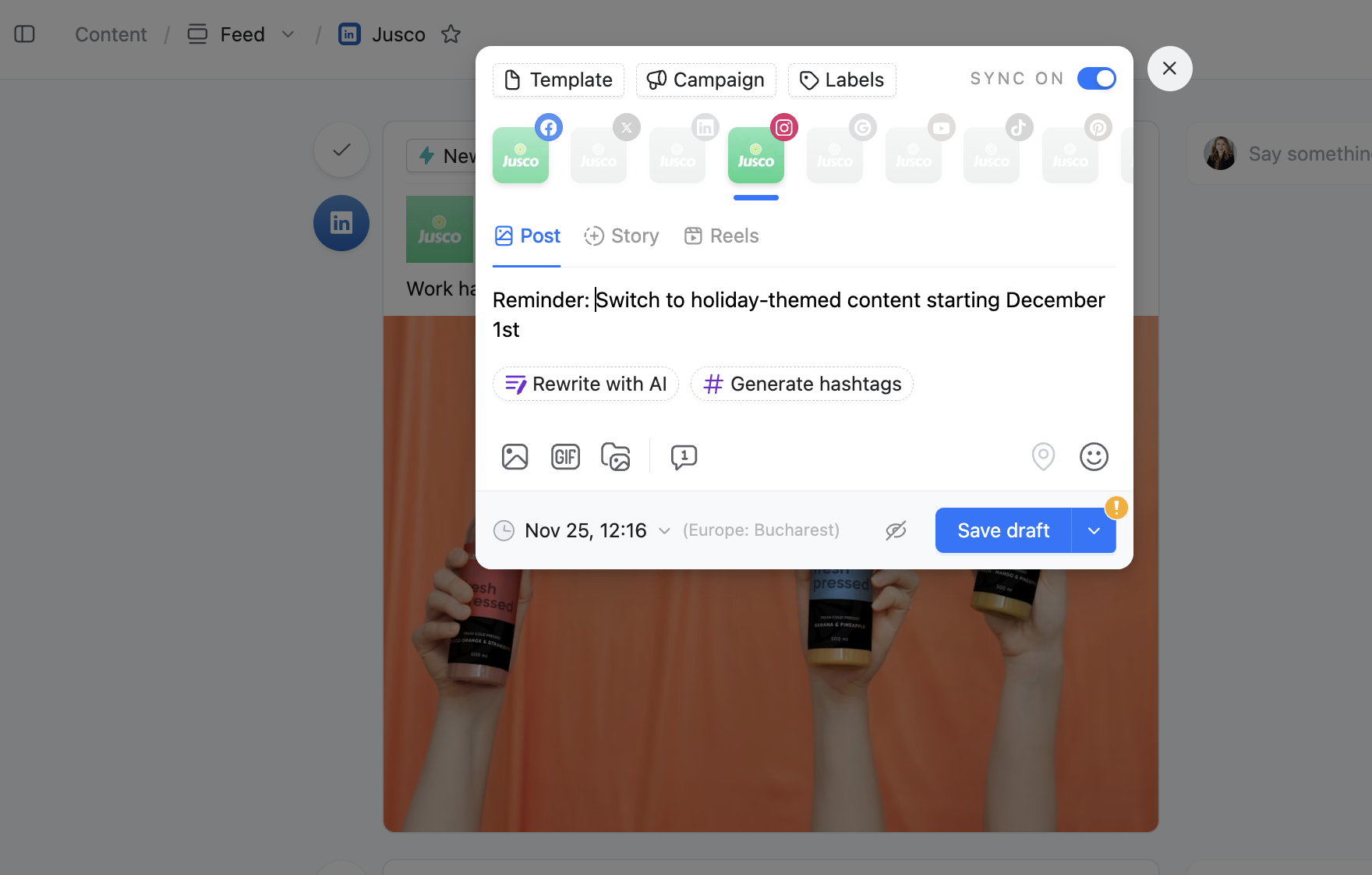This screenshot has width=1372, height=875.
Task: Switch to the Reels tab
Action: tap(721, 236)
